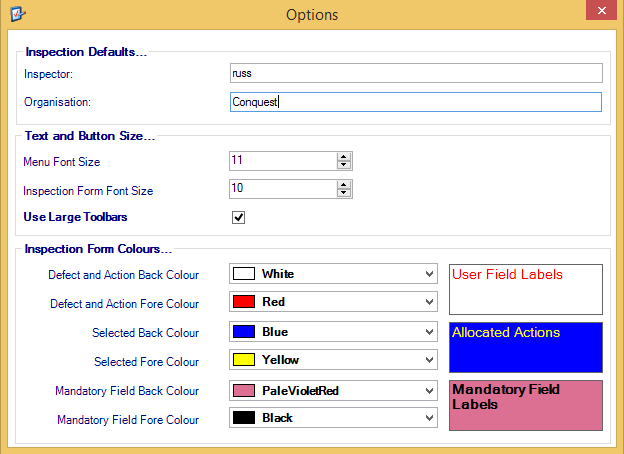Click the white colour swatch
Image resolution: width=624 pixels, height=454 pixels.
coord(244,274)
